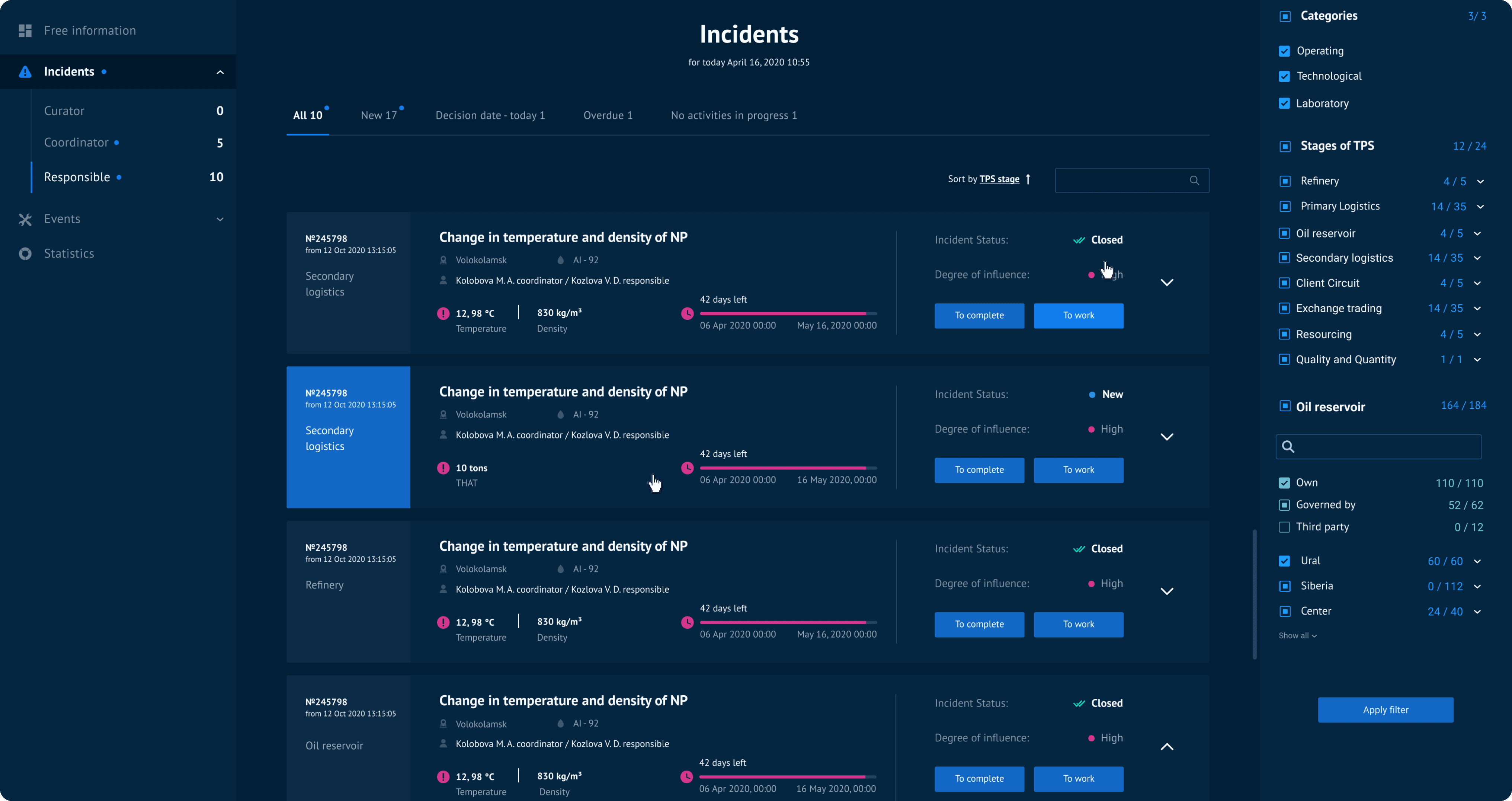The height and width of the screenshot is (801, 1512).
Task: Switch to the New 17 tab
Action: (x=379, y=116)
